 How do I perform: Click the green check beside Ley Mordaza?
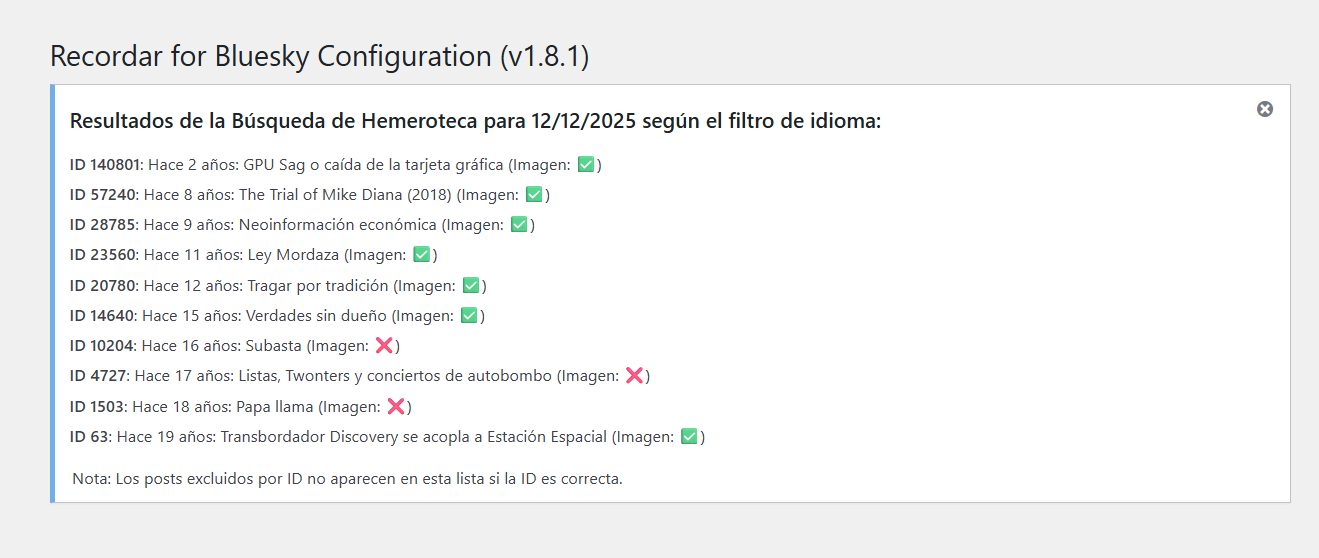click(422, 255)
